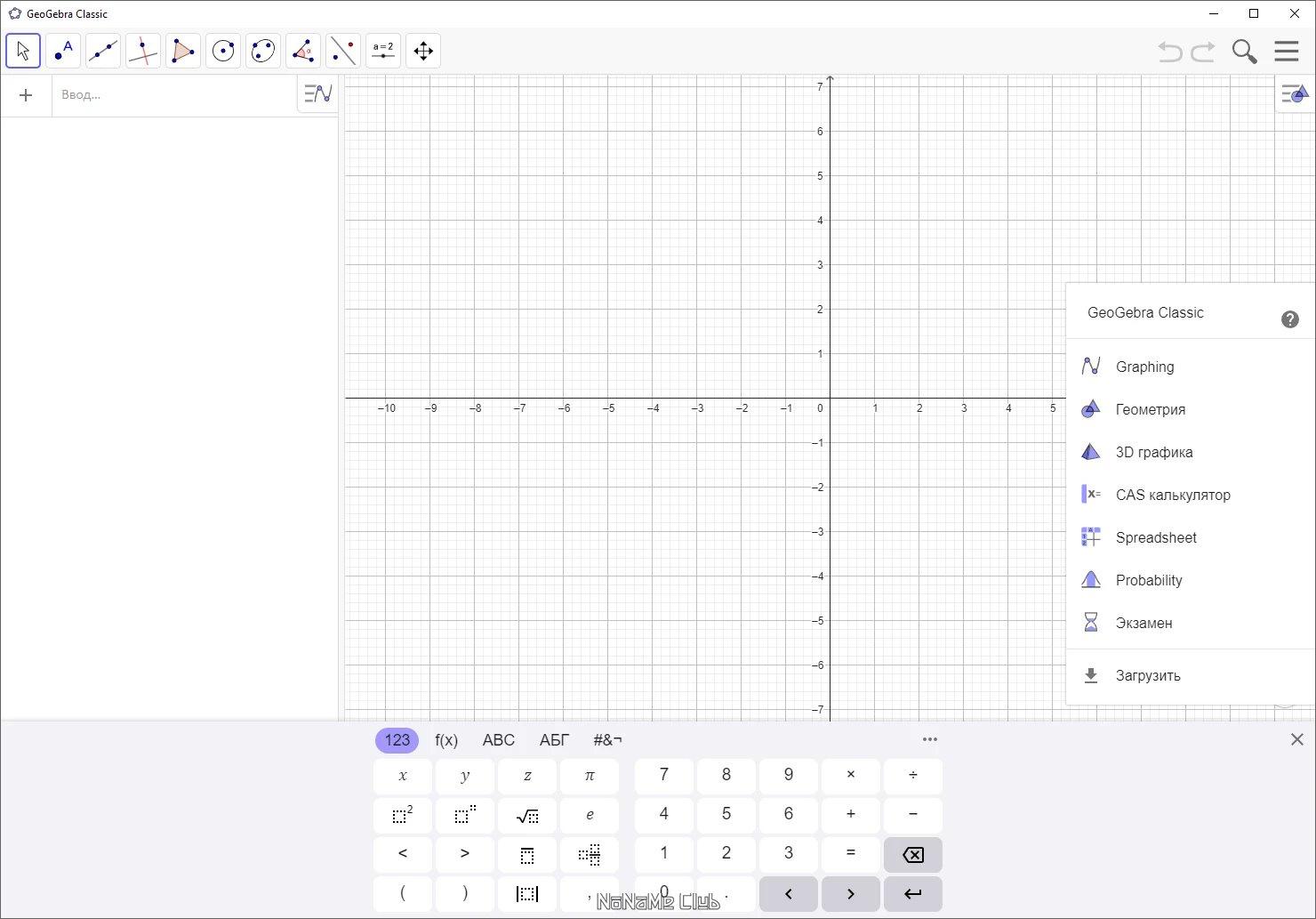Image resolution: width=1316 pixels, height=919 pixels.
Task: Tap the absolute value key
Action: [x=527, y=893]
